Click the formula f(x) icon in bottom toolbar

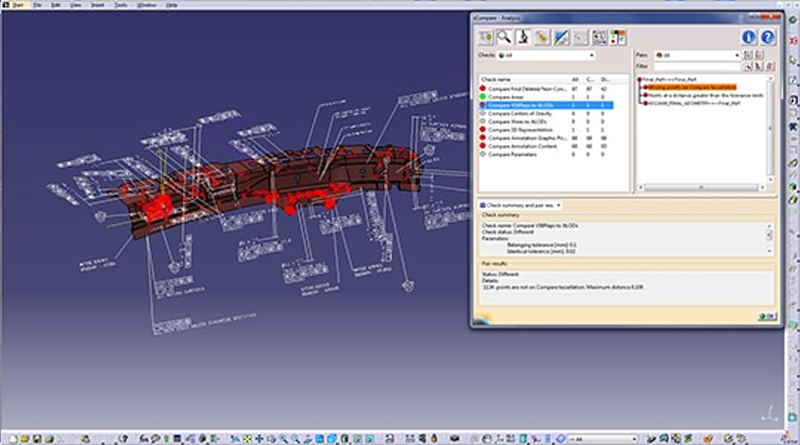pos(144,438)
